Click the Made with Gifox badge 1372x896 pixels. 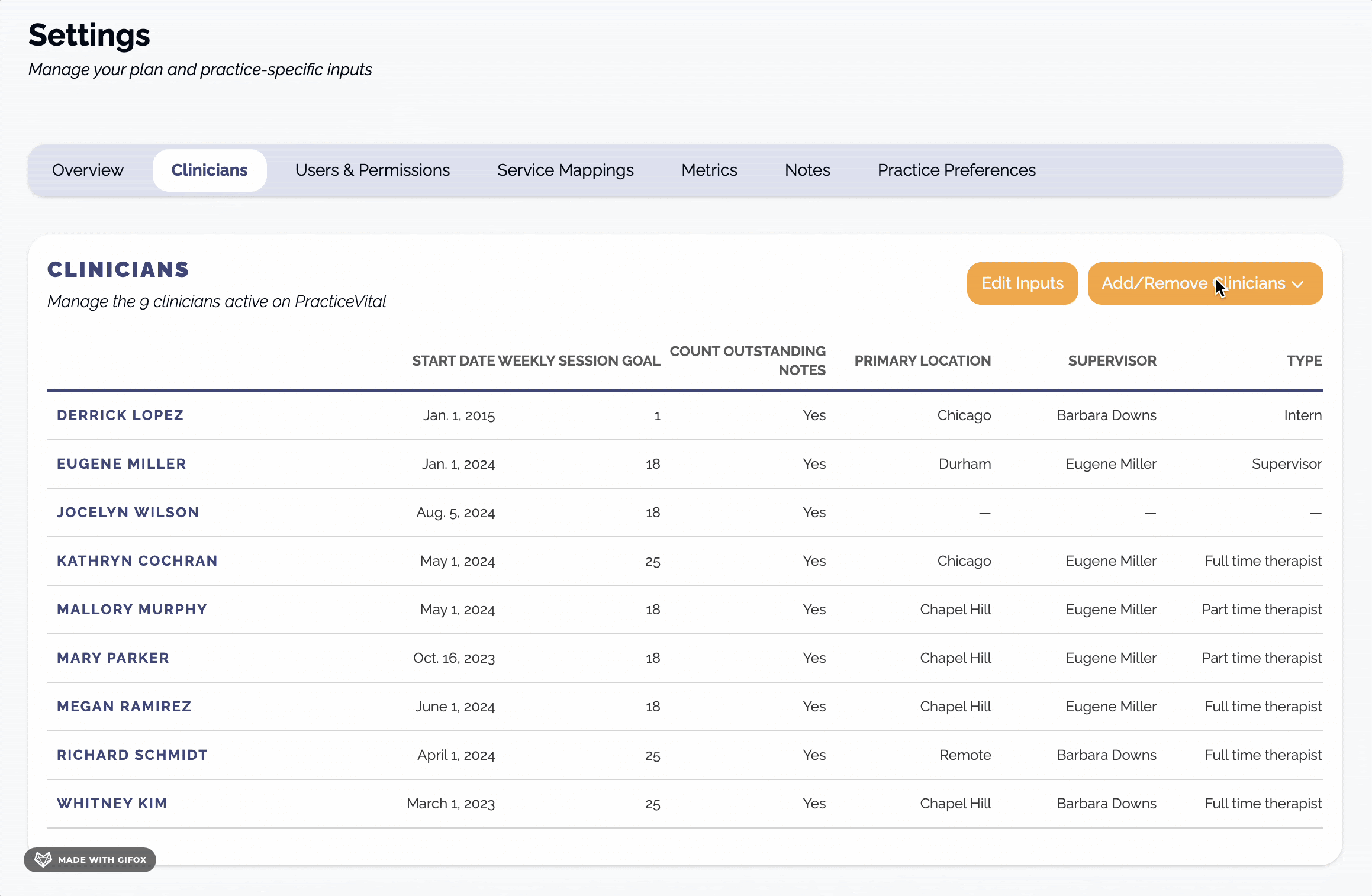(101, 860)
